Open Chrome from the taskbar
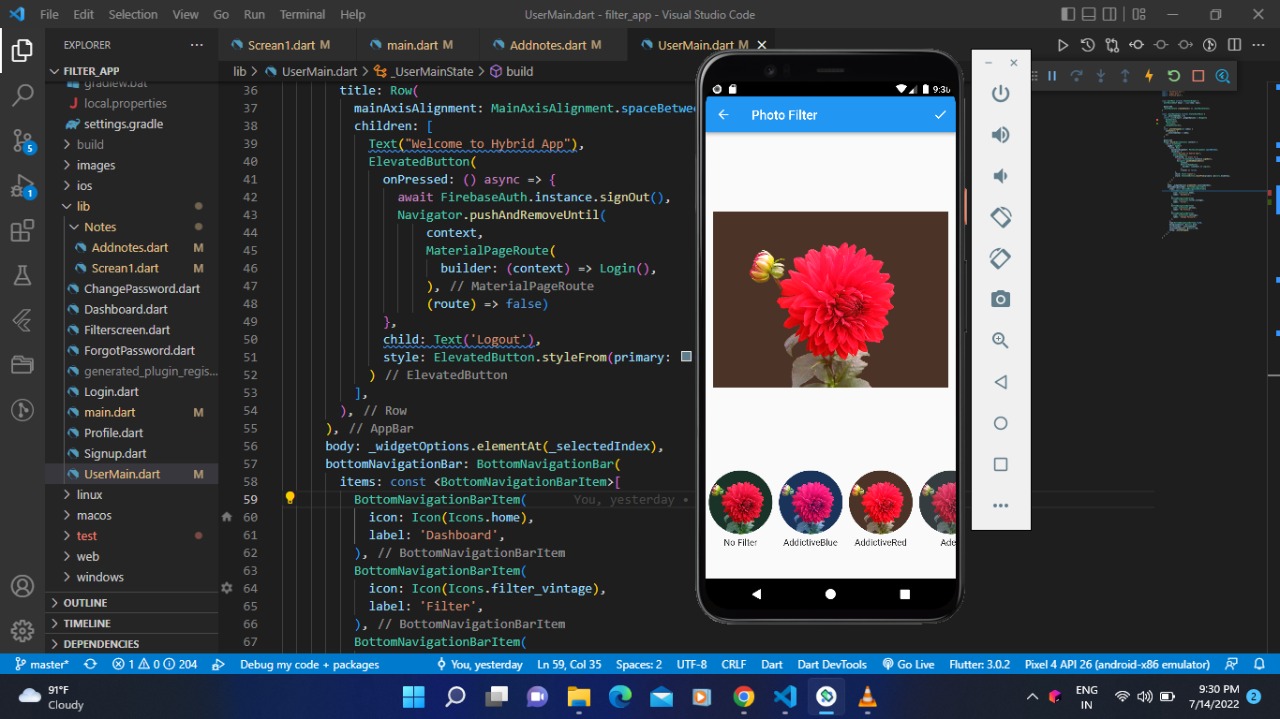 coord(743,696)
